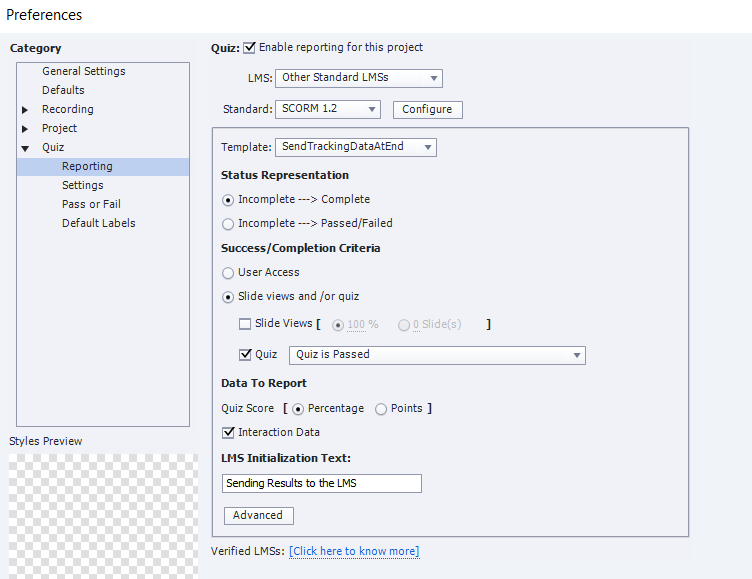Screen dimensions: 752x579
Task: Open Default Labels in the Quiz category
Action: point(98,223)
